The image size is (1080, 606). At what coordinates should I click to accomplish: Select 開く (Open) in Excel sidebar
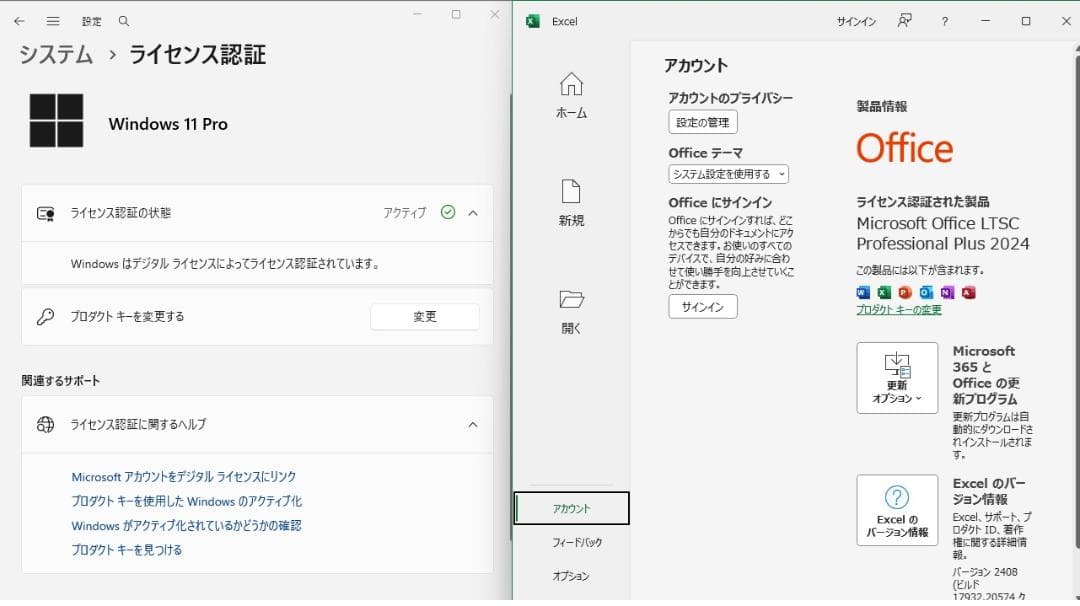point(571,310)
